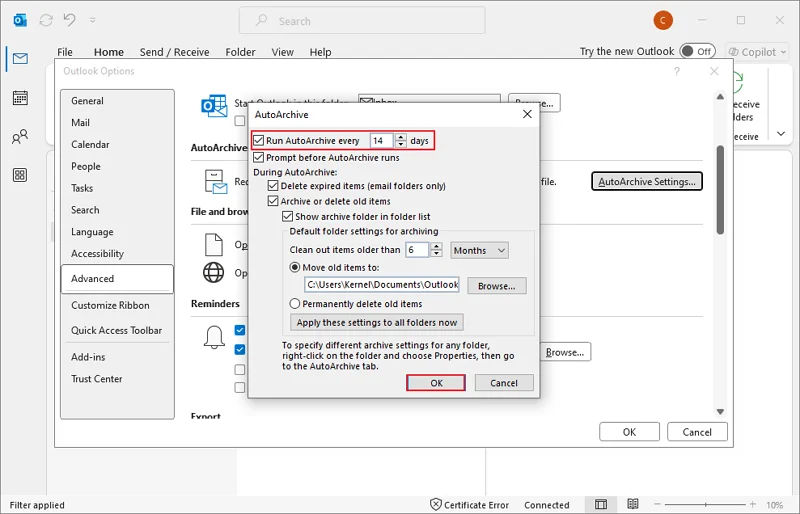Screen dimensions: 800x514
Task: Click OK in AutoArchive dialog
Action: 436,383
